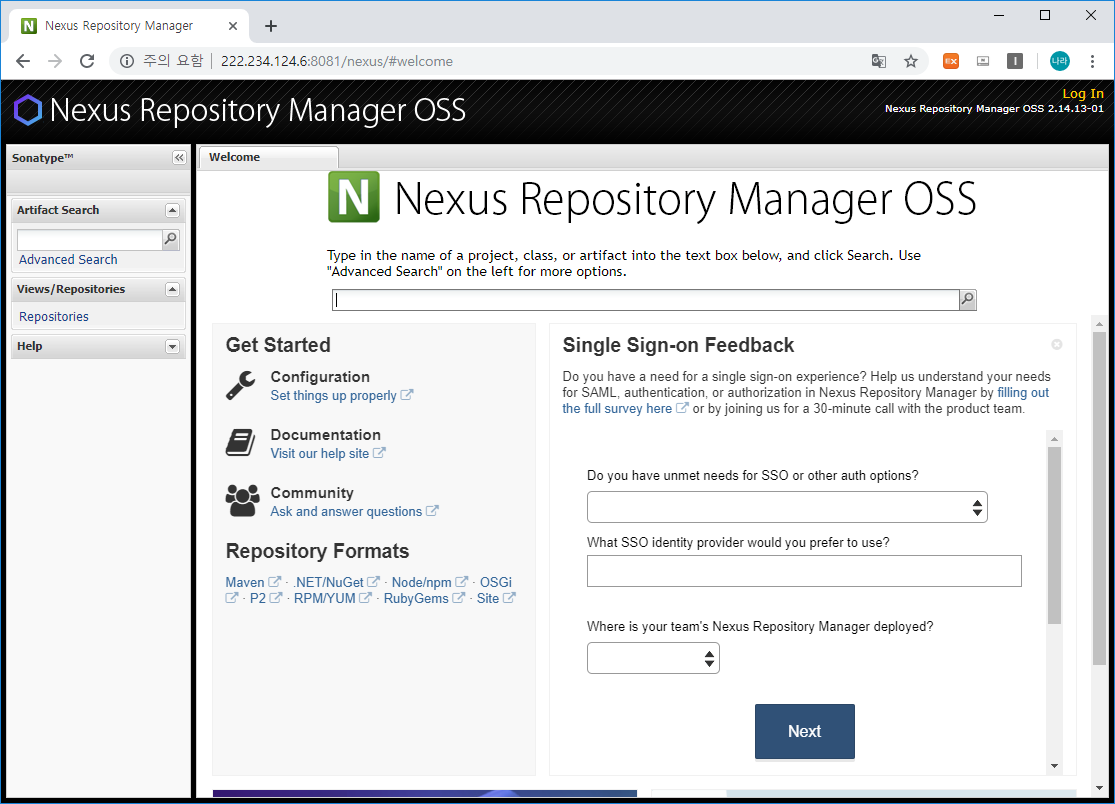Viewport: 1115px width, 804px height.
Task: Click the dark square extension icon
Action: click(1015, 61)
